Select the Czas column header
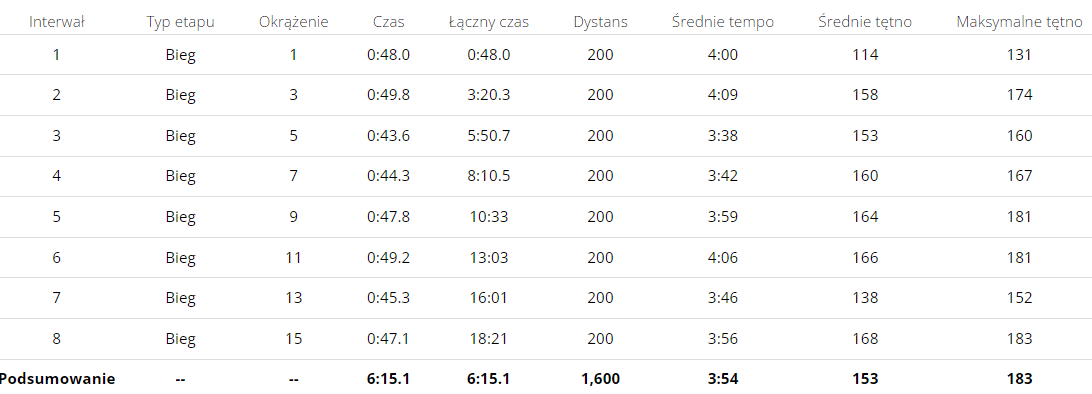The width and height of the screenshot is (1092, 394). tap(388, 22)
